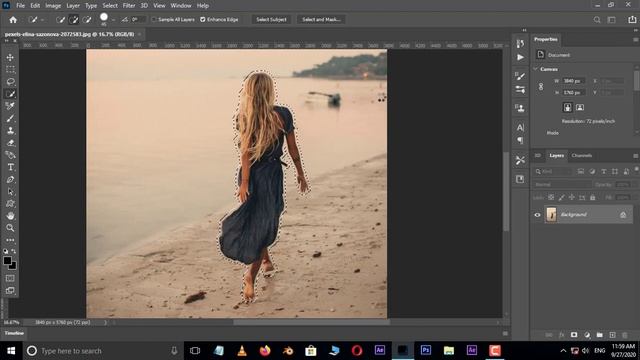
Task: Open the Character panel icon
Action: (x=520, y=127)
